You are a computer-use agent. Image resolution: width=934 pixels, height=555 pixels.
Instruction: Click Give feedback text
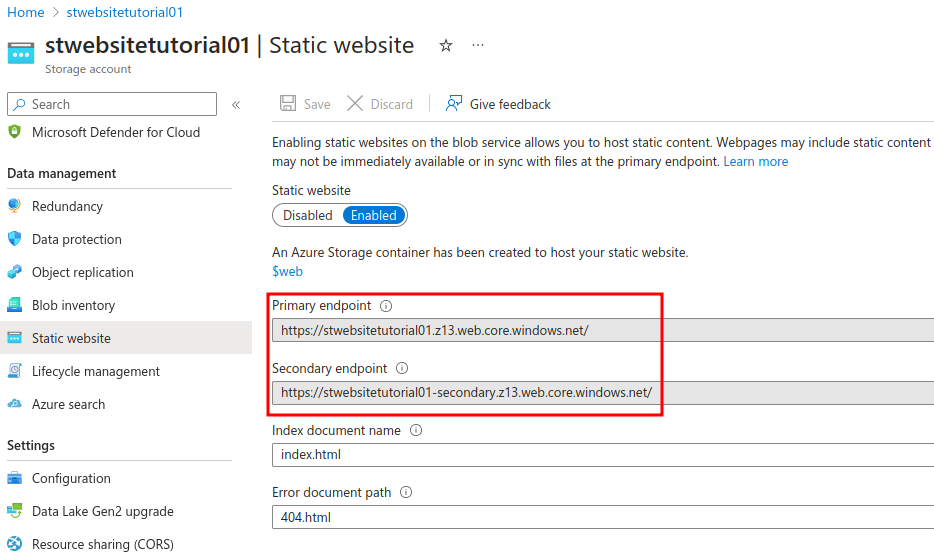pos(510,104)
